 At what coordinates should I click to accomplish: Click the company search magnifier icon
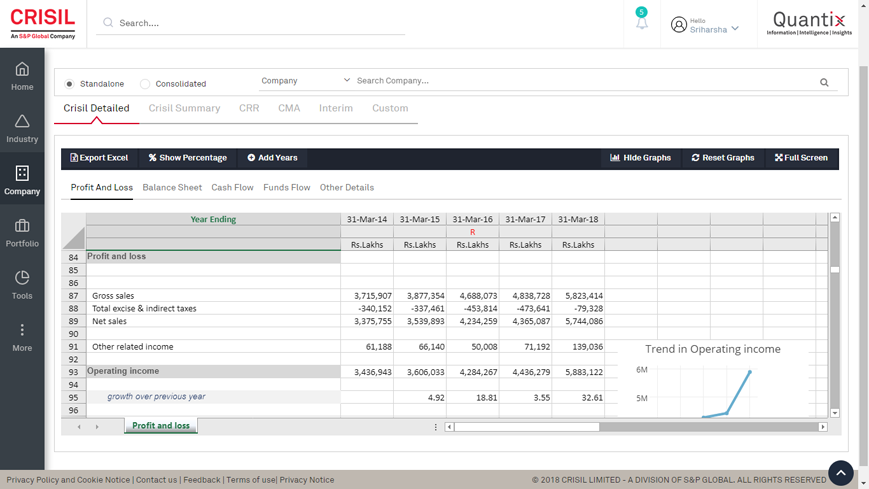pyautogui.click(x=824, y=82)
